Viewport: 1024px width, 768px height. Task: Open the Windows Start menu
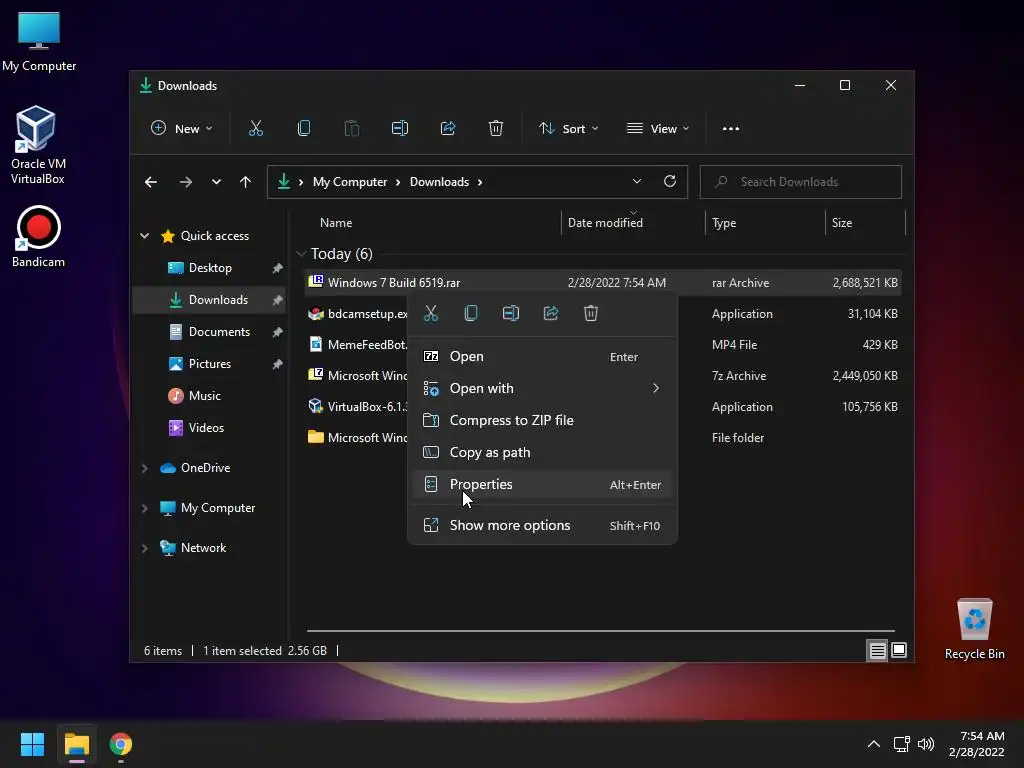(x=32, y=744)
